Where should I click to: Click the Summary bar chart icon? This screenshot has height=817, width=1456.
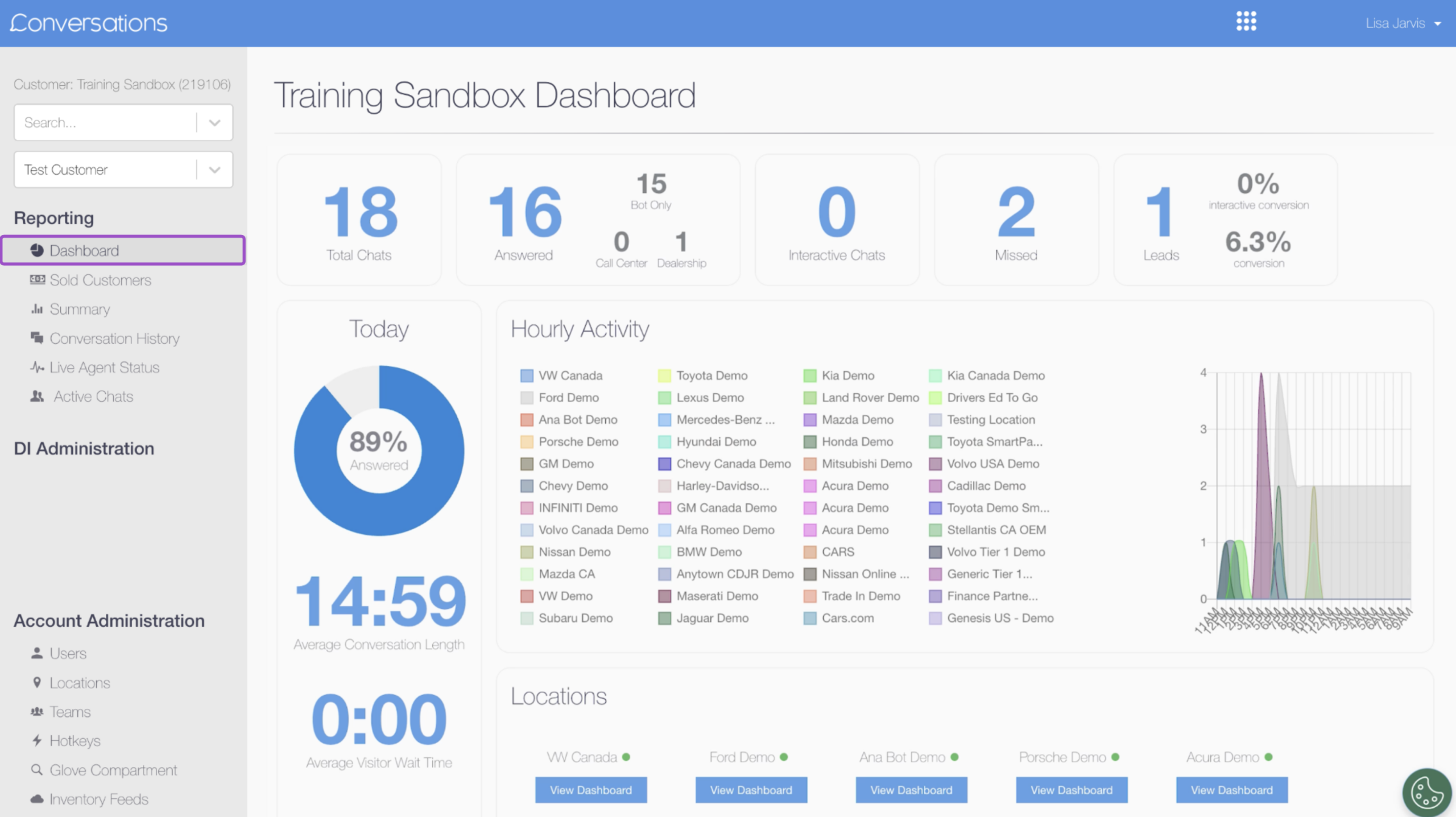(x=37, y=309)
